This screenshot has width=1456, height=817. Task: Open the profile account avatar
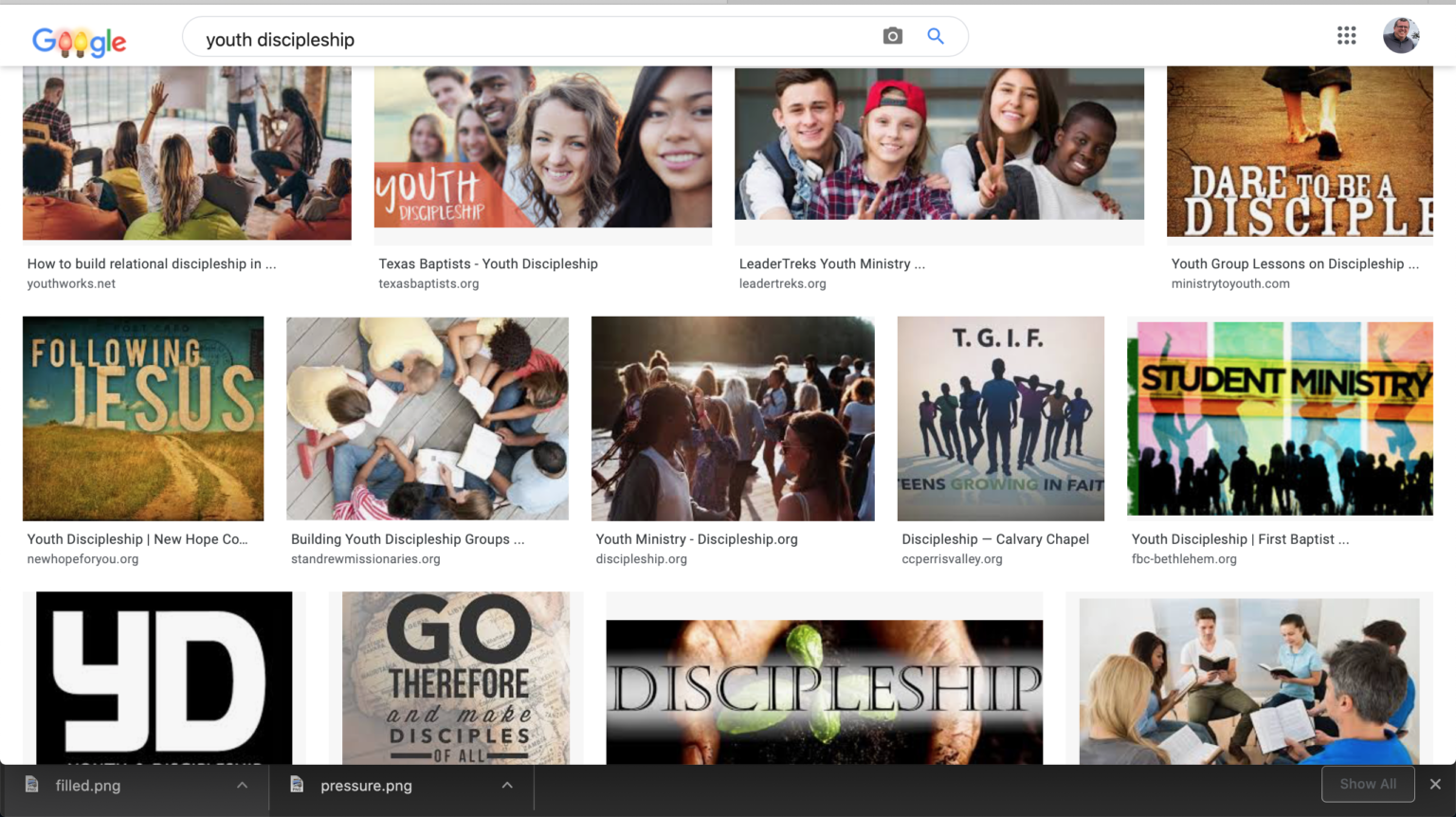(x=1401, y=35)
